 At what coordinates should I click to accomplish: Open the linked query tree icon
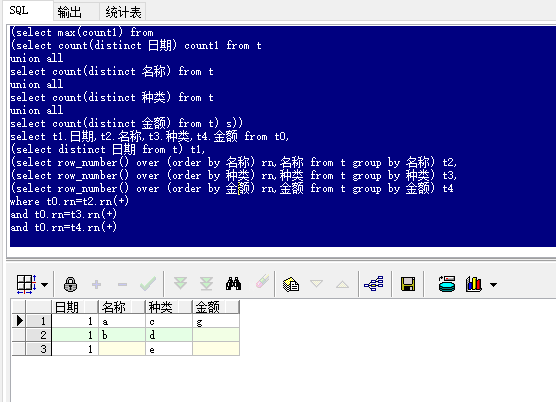point(374,284)
